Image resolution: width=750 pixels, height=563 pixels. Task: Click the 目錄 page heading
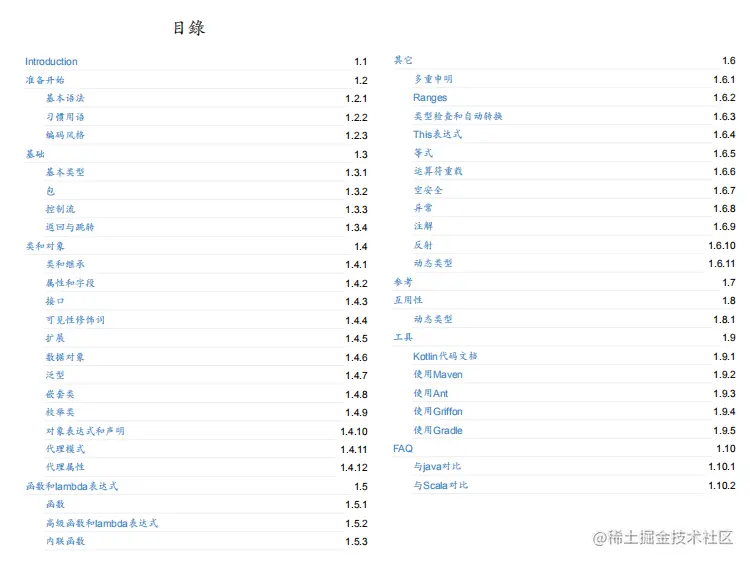(189, 28)
